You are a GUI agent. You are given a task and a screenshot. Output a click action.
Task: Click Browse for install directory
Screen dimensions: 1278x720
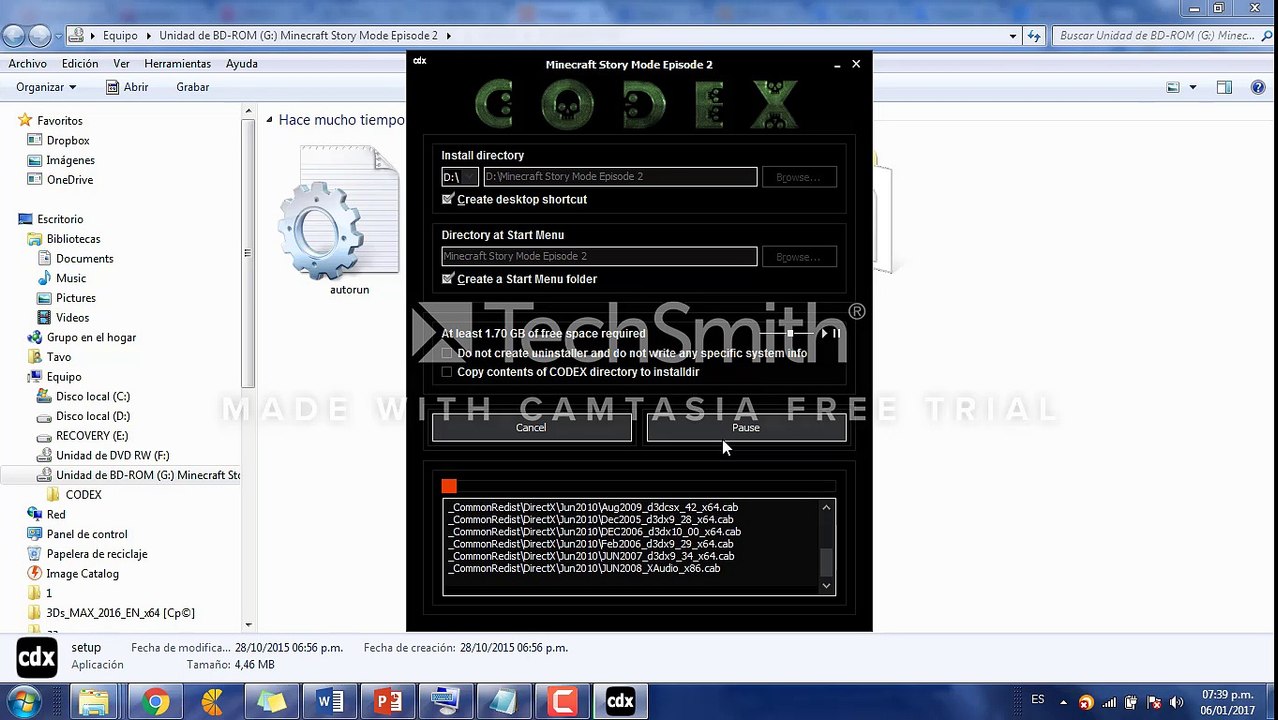coord(799,177)
